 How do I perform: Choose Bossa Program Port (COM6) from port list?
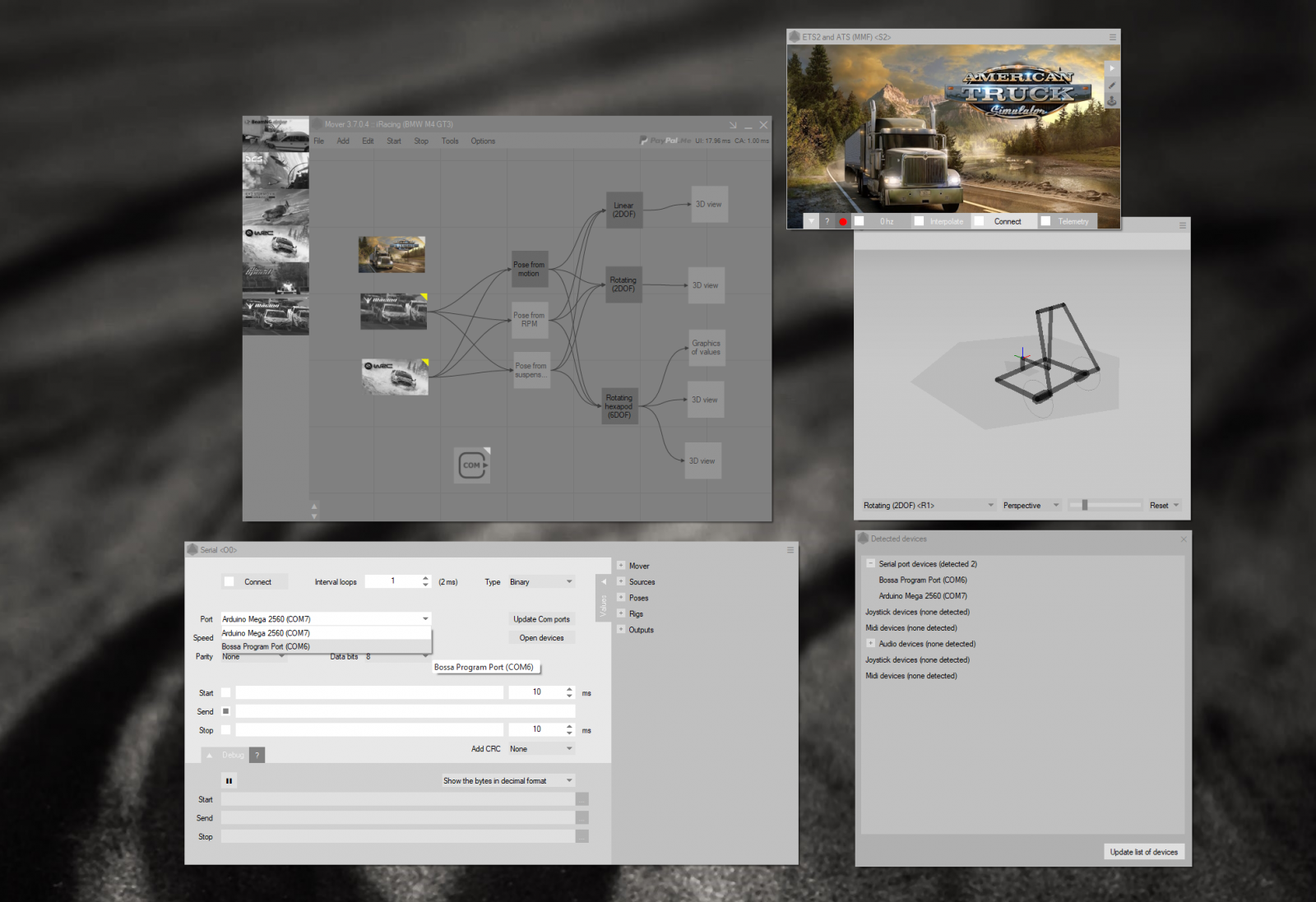(x=326, y=646)
